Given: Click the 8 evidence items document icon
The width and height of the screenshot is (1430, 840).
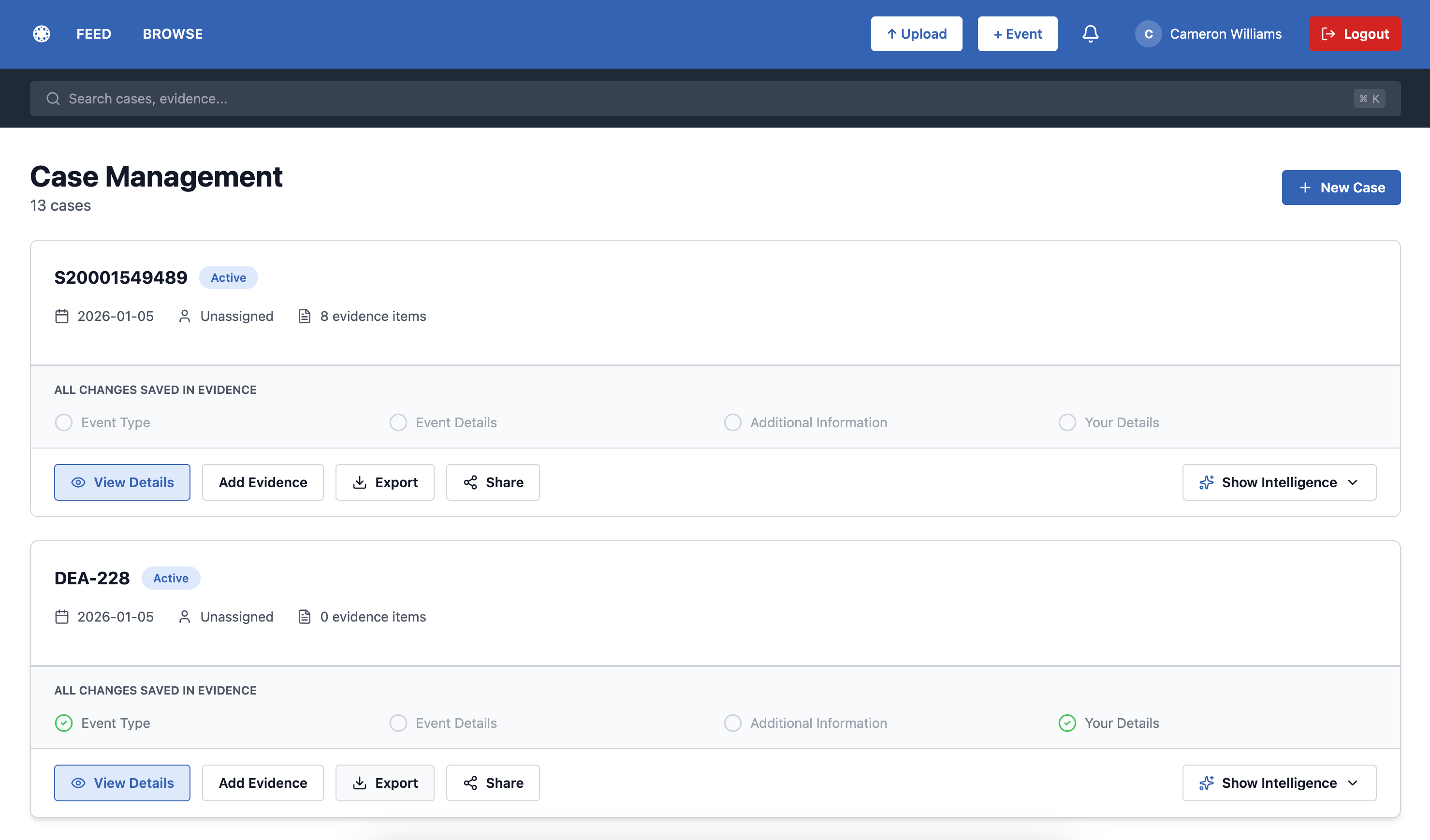Looking at the screenshot, I should coord(306,316).
